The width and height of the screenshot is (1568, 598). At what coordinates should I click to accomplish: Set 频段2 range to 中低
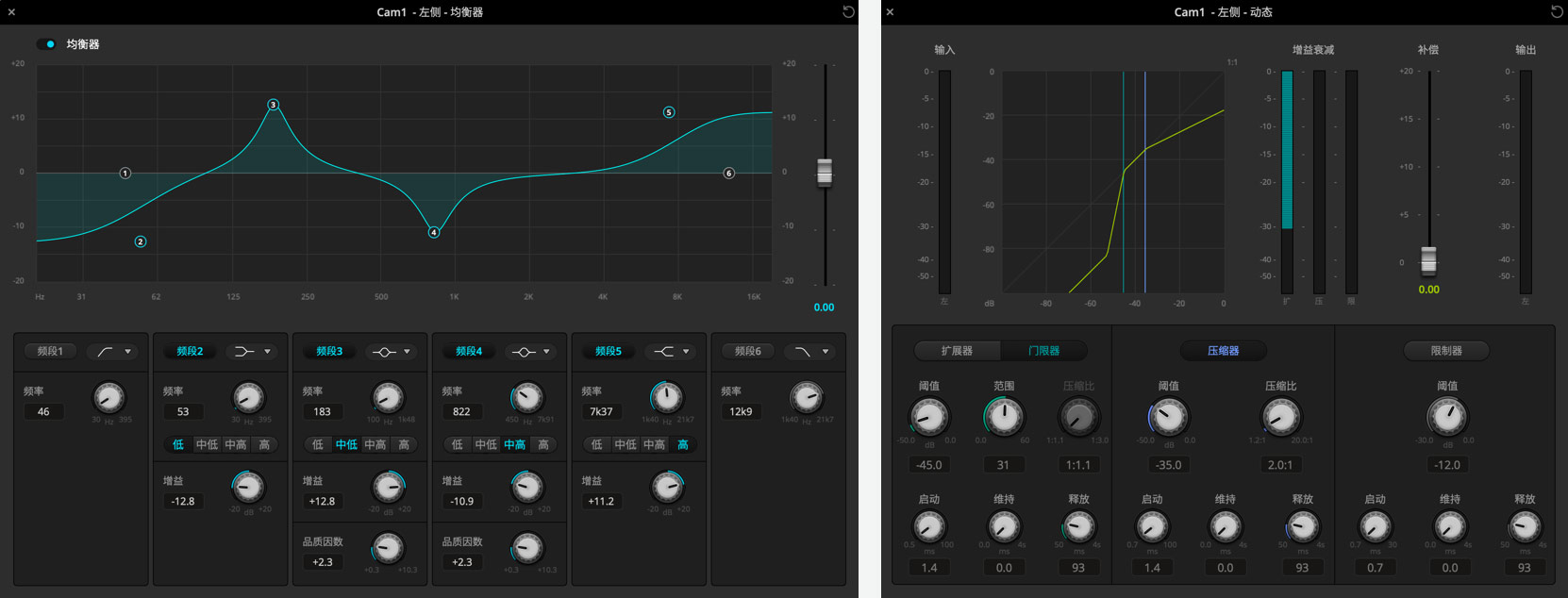[208, 444]
